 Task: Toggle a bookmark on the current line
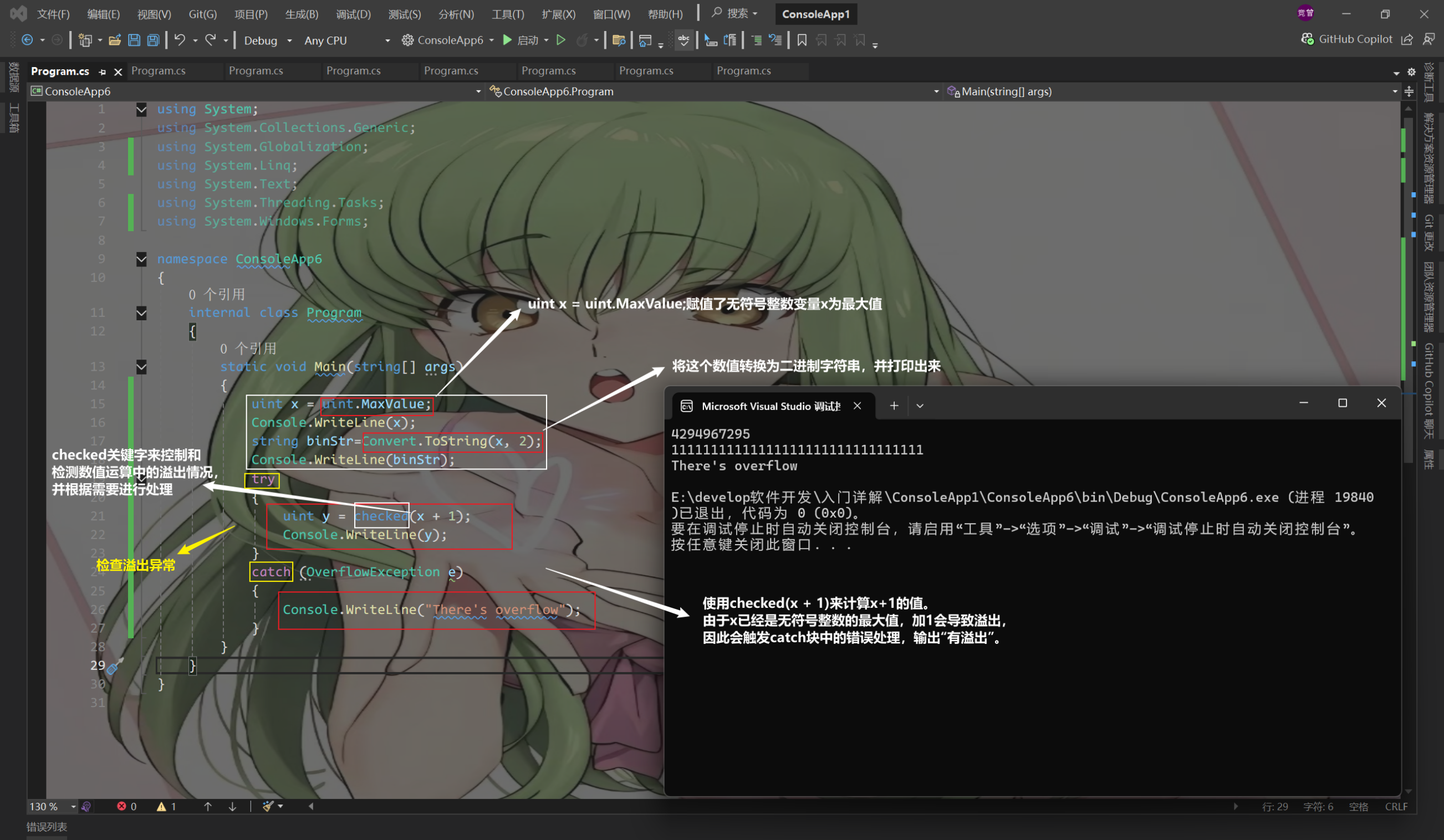(802, 40)
